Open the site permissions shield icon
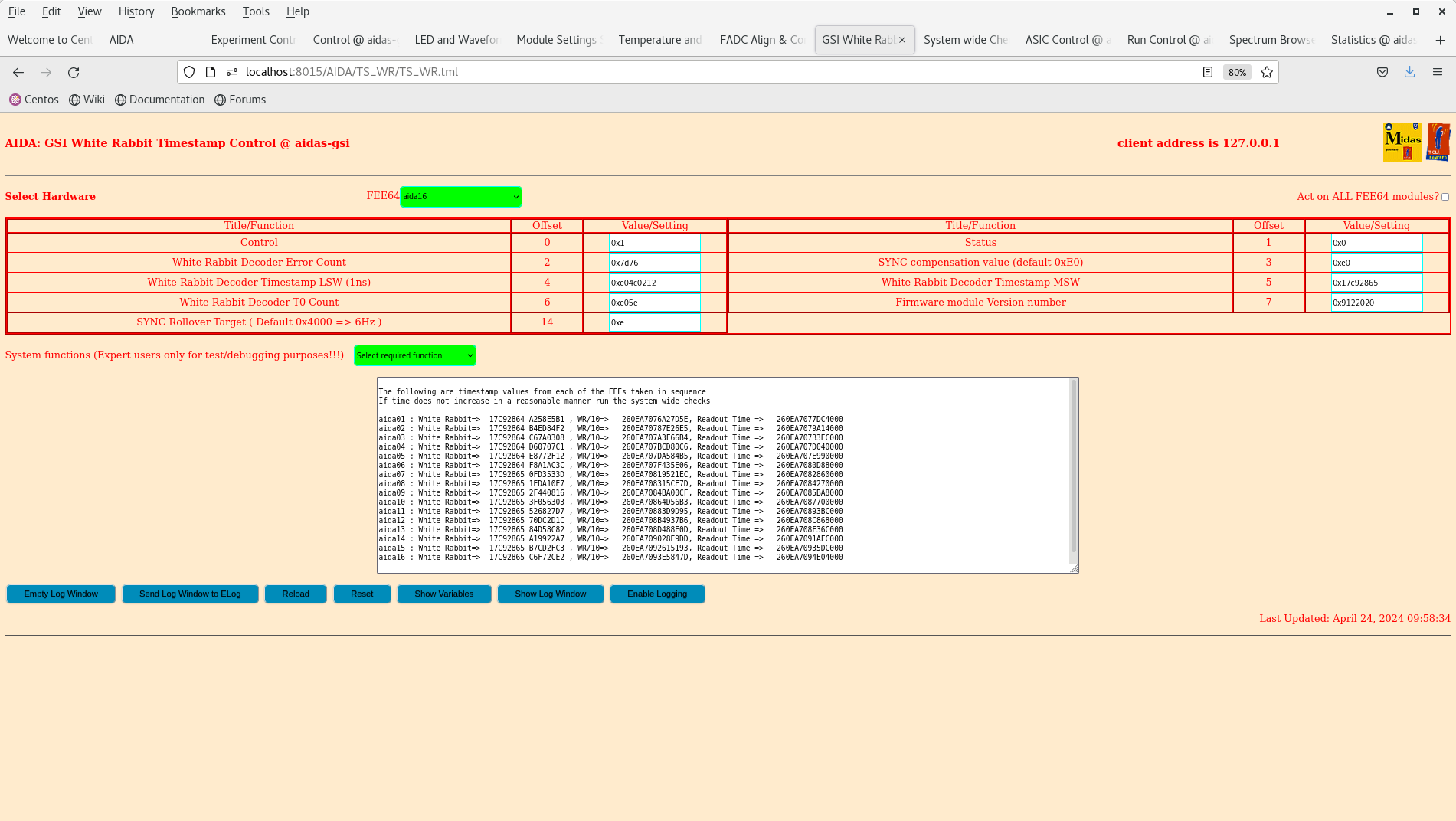This screenshot has height=821, width=1456. point(189,72)
